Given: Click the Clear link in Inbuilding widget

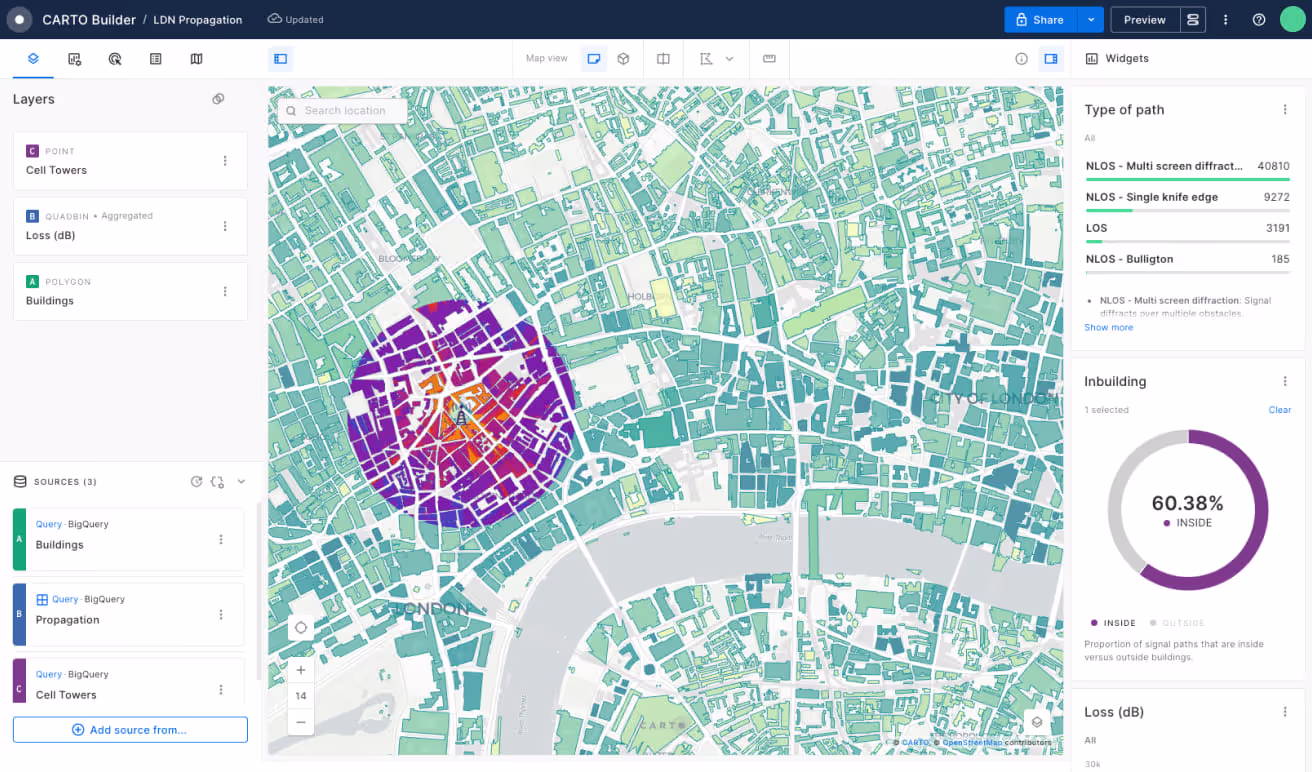Looking at the screenshot, I should (1279, 409).
